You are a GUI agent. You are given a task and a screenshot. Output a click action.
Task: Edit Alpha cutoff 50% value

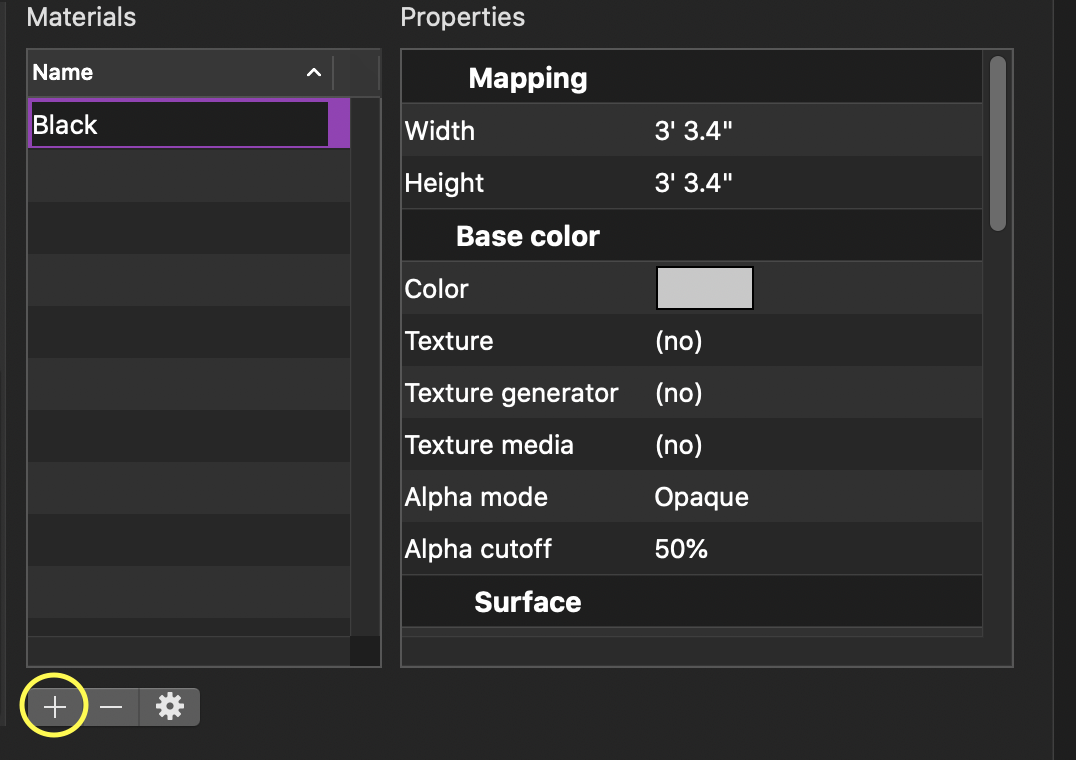tap(681, 549)
